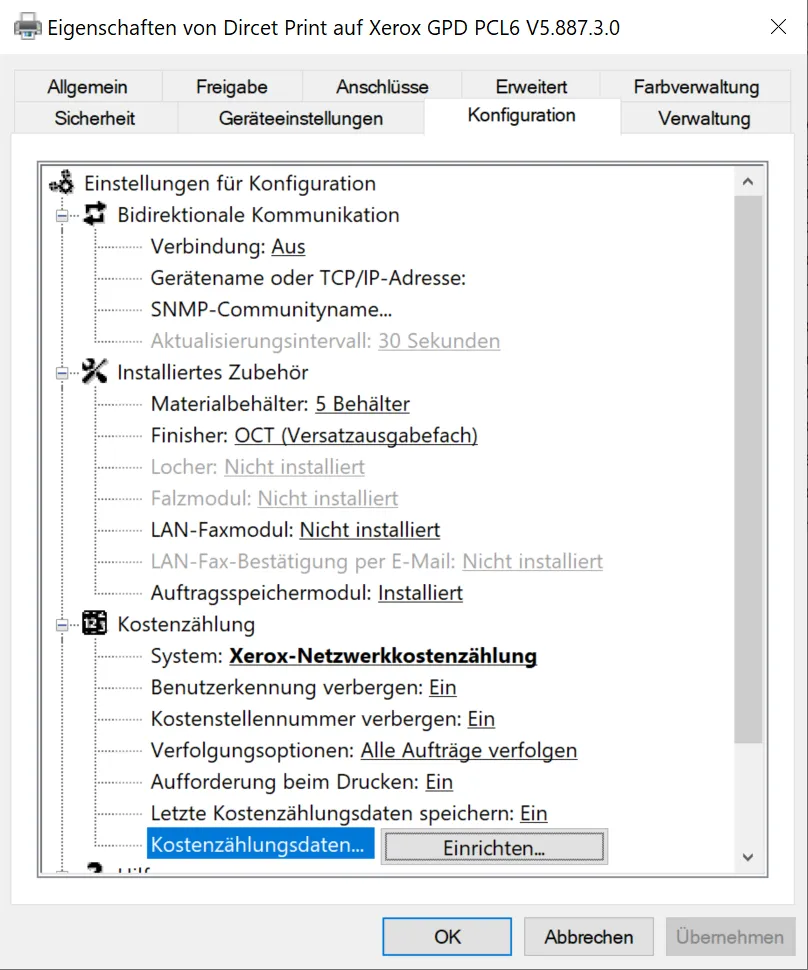The width and height of the screenshot is (808, 970).
Task: Click the Bidirektionale Kommunikation arrows icon
Action: [95, 214]
